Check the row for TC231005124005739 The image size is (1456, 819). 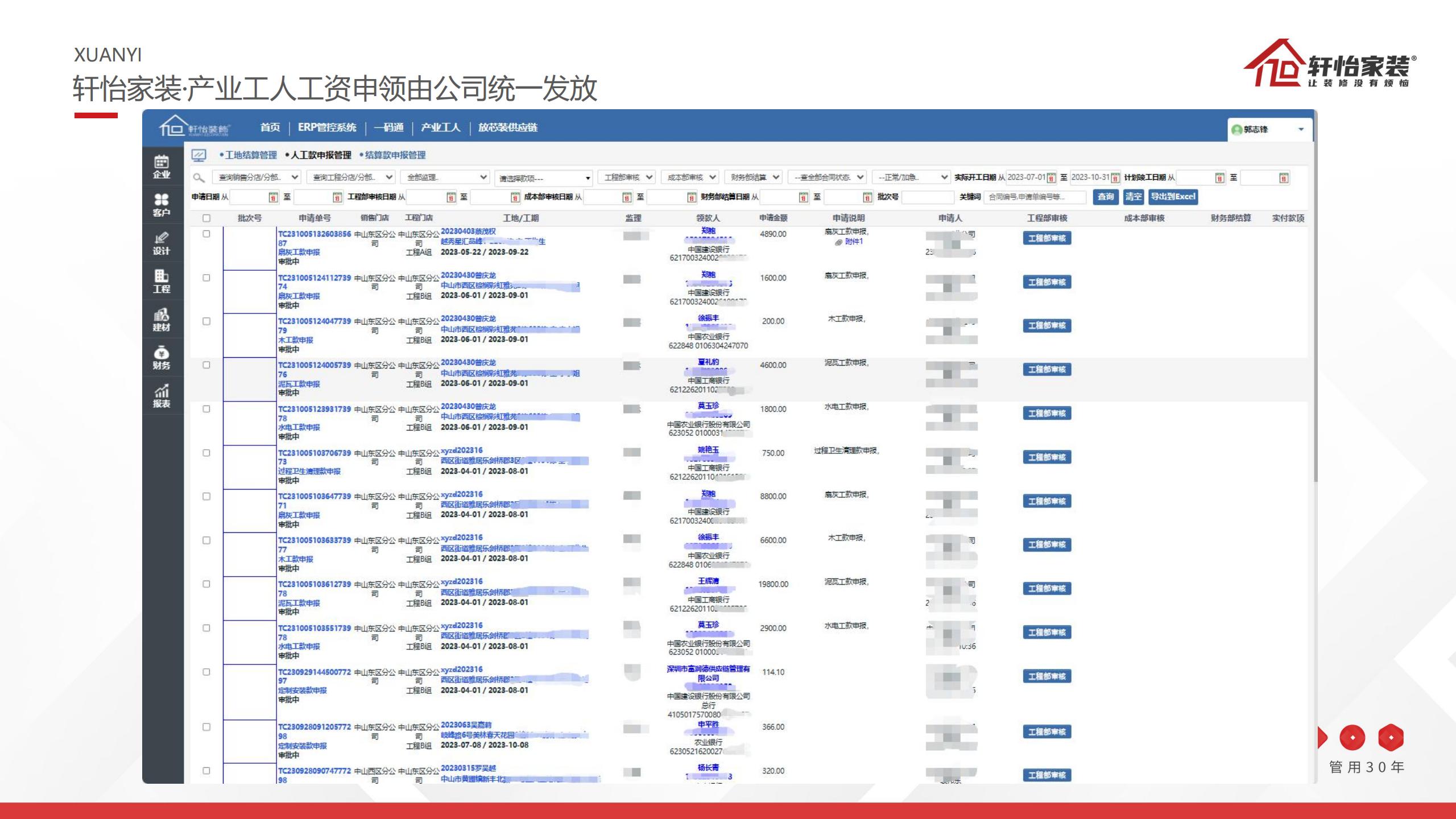[206, 365]
